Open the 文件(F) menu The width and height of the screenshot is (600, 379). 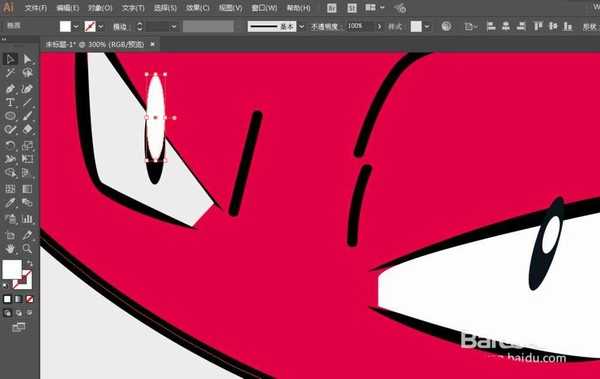coord(36,8)
